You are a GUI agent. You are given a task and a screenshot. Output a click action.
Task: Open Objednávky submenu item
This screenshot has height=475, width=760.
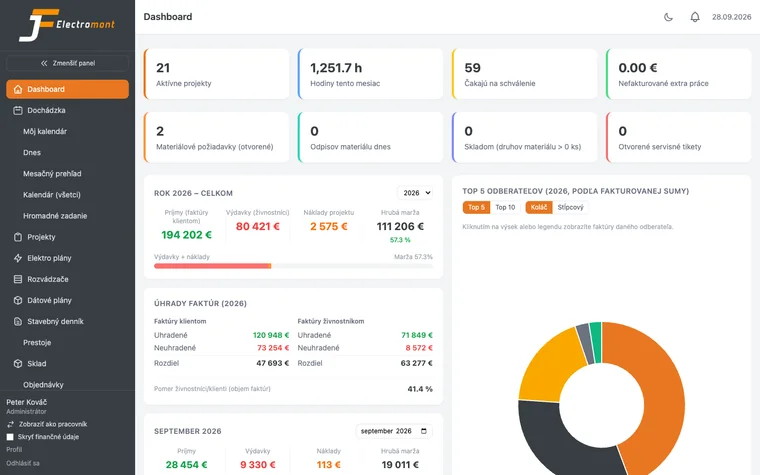pyautogui.click(x=43, y=385)
